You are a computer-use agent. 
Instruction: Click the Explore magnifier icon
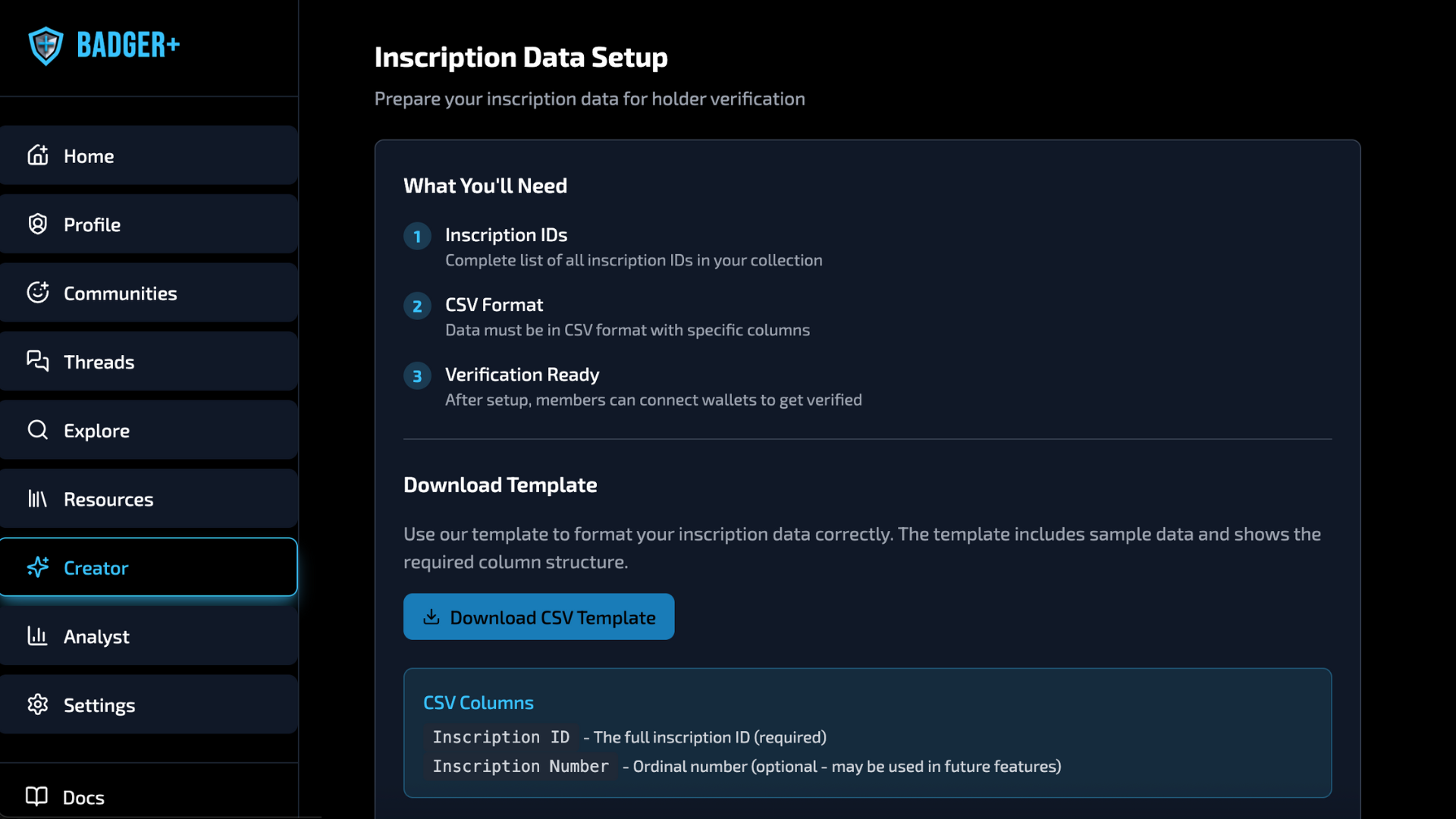click(x=38, y=430)
